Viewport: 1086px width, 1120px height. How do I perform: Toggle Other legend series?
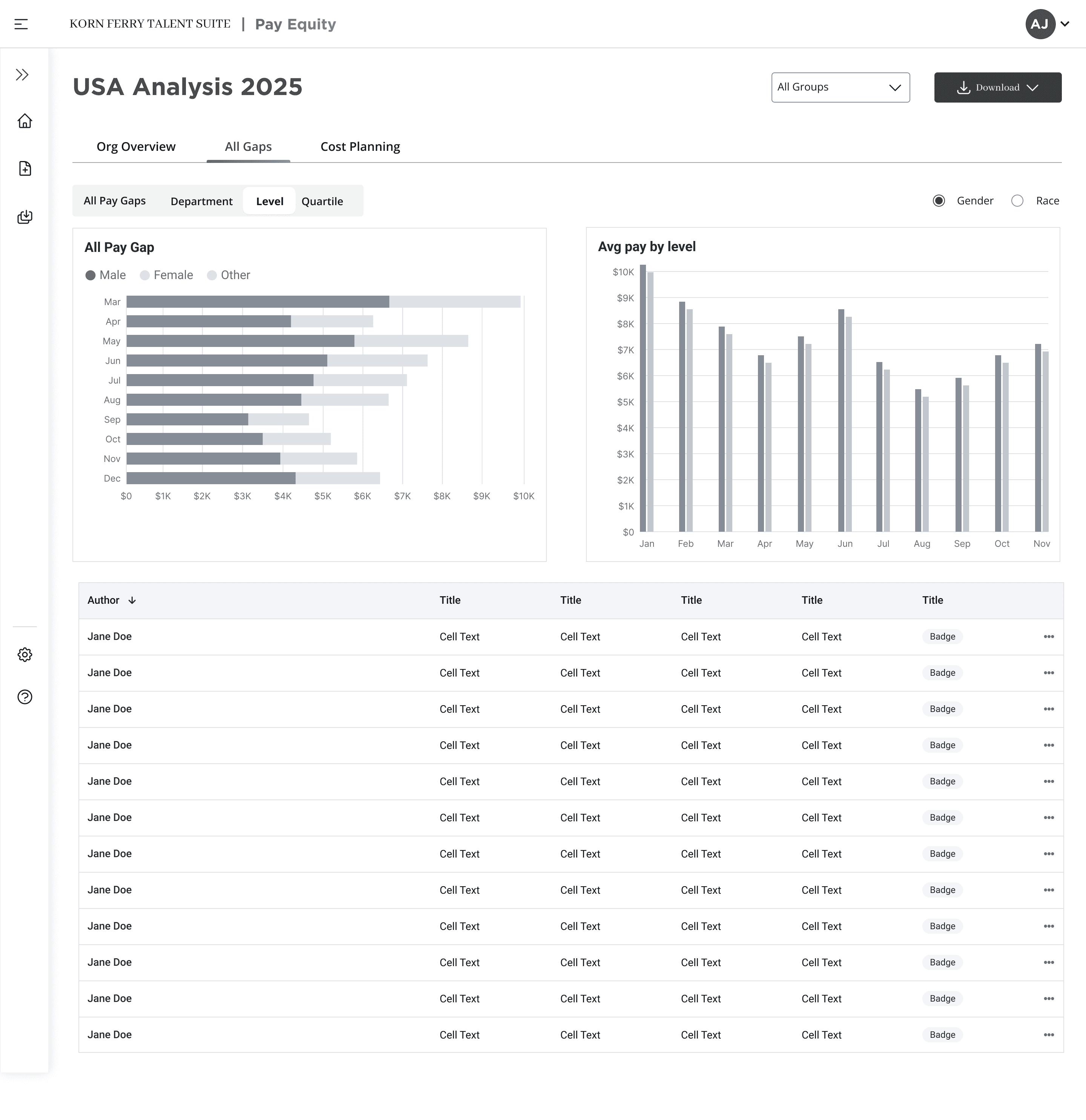[229, 275]
